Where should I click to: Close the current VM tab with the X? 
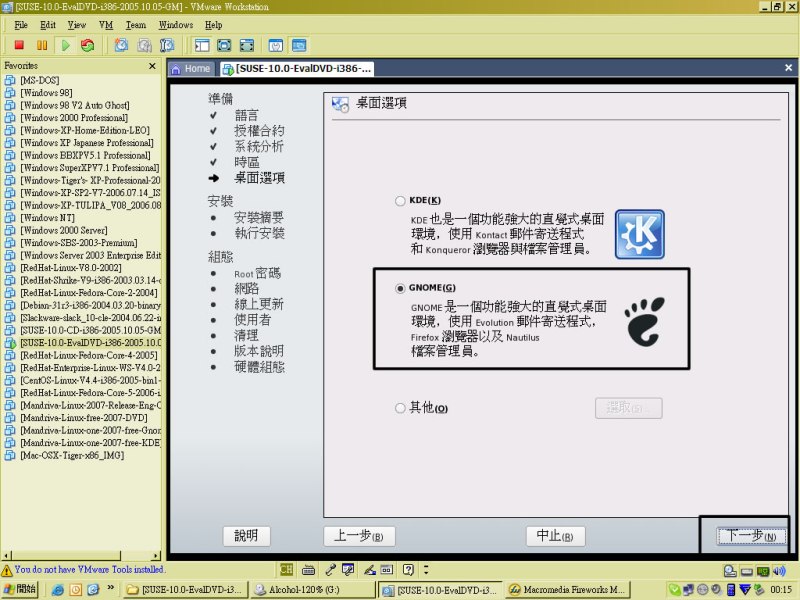pyautogui.click(x=788, y=68)
